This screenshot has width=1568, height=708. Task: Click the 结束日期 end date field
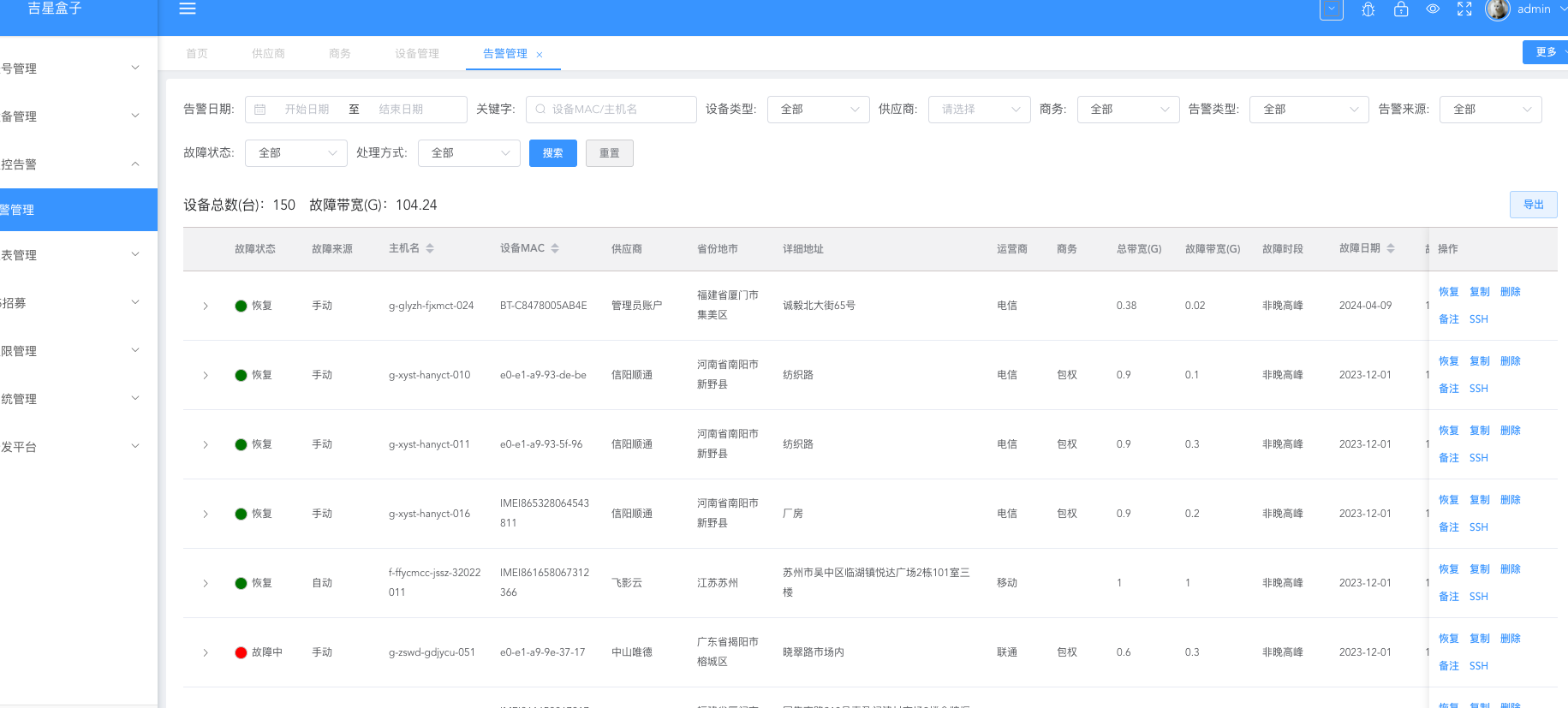click(402, 110)
